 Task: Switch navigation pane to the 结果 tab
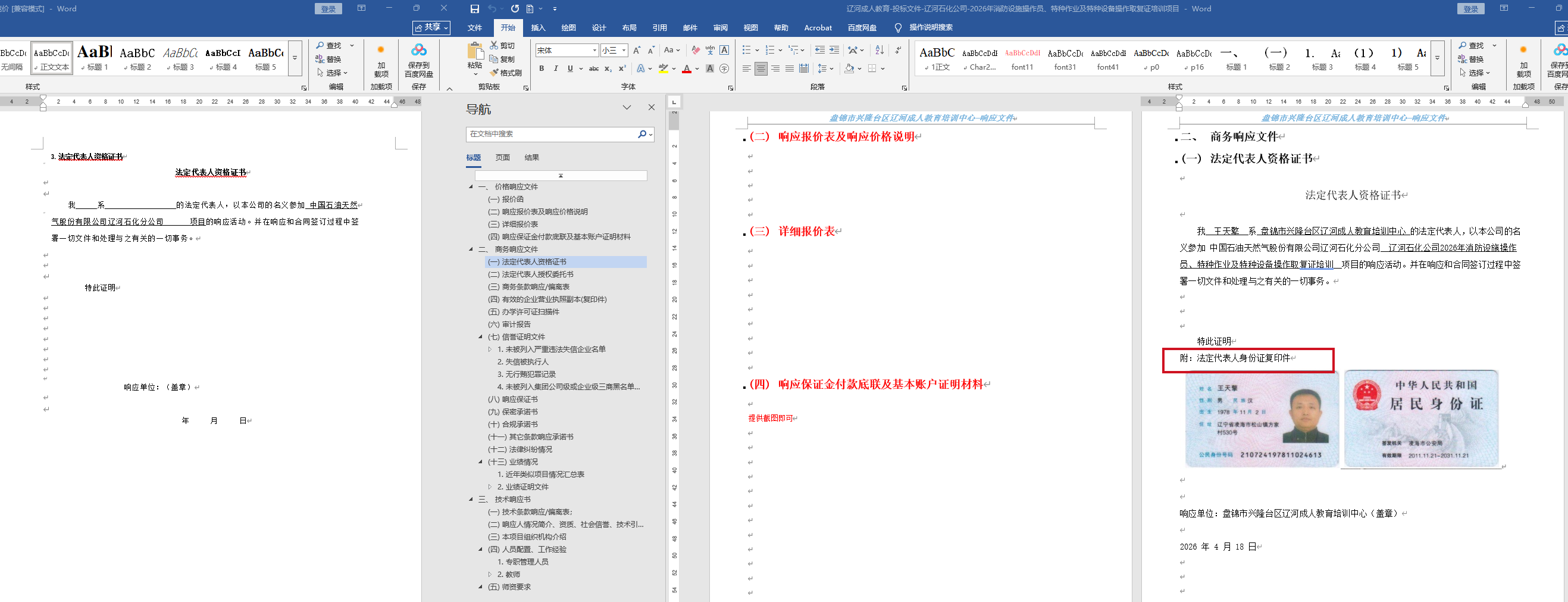[x=532, y=158]
